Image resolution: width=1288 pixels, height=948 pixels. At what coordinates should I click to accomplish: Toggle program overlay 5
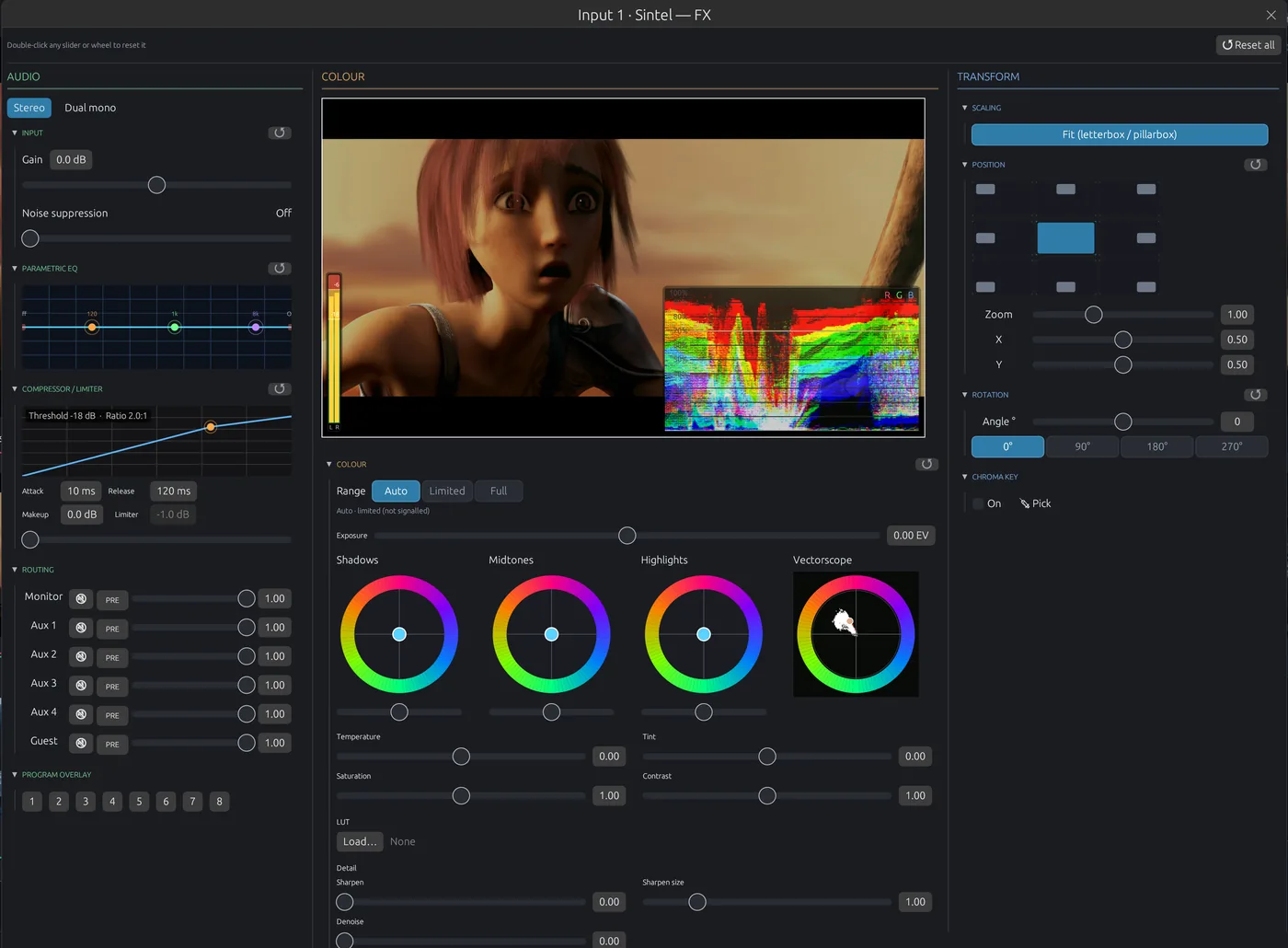[139, 802]
